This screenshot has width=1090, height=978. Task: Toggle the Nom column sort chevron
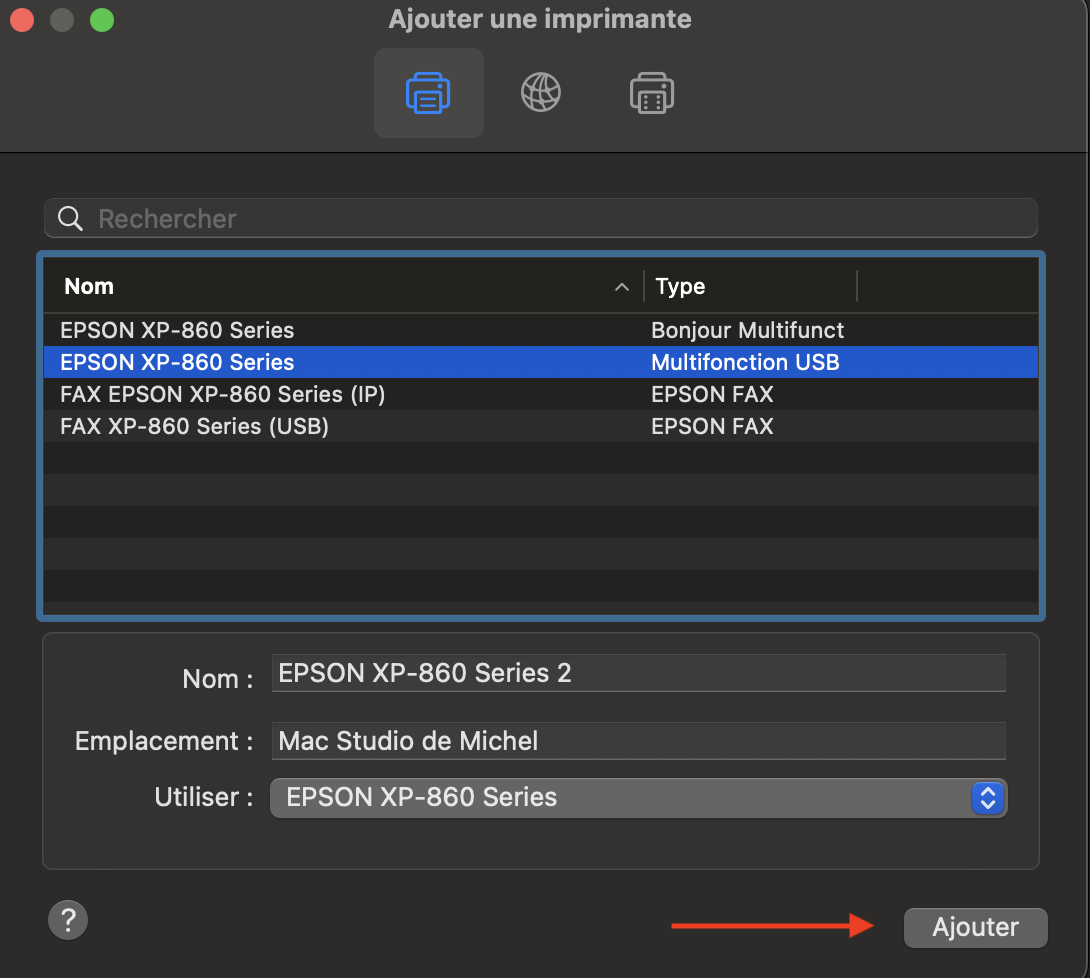pyautogui.click(x=622, y=287)
